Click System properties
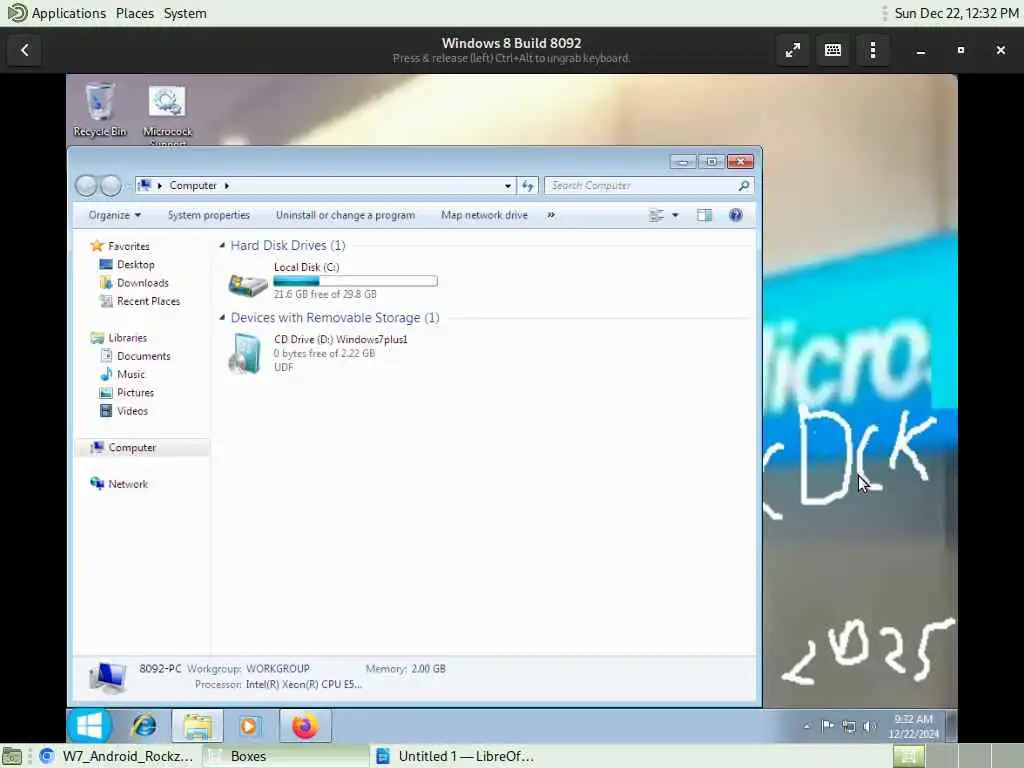This screenshot has height=768, width=1024. click(x=208, y=215)
